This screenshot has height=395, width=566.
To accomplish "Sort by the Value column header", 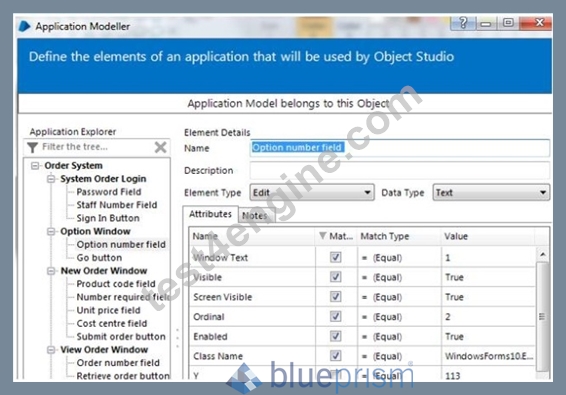I will [x=487, y=236].
